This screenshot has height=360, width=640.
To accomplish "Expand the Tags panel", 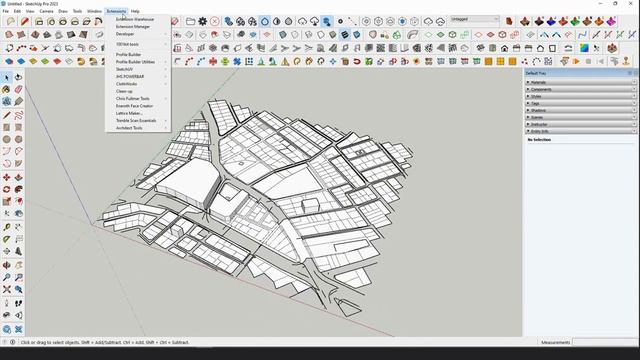I will [x=581, y=103].
